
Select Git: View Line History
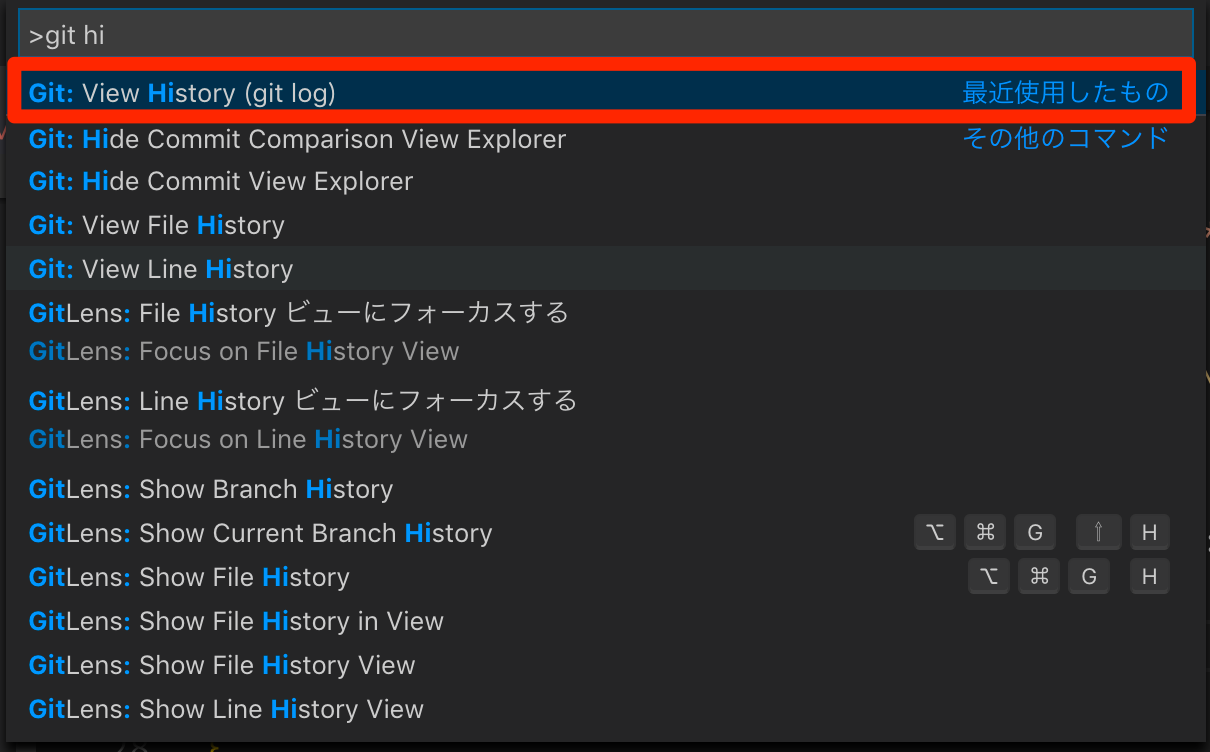click(605, 268)
